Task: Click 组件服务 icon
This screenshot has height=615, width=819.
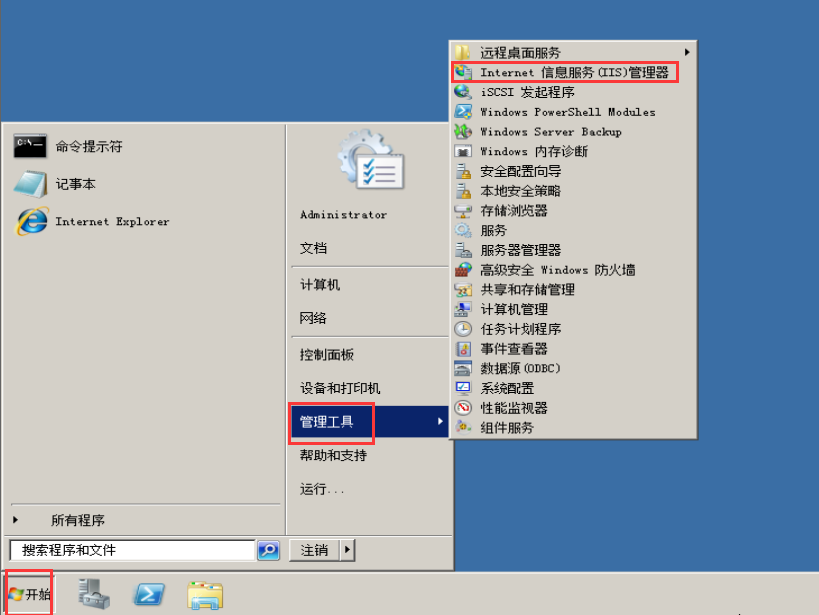Action: click(x=463, y=428)
